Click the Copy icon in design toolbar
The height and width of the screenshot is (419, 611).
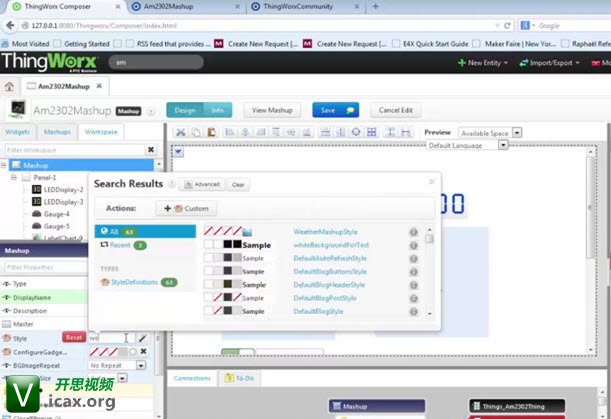pos(196,132)
